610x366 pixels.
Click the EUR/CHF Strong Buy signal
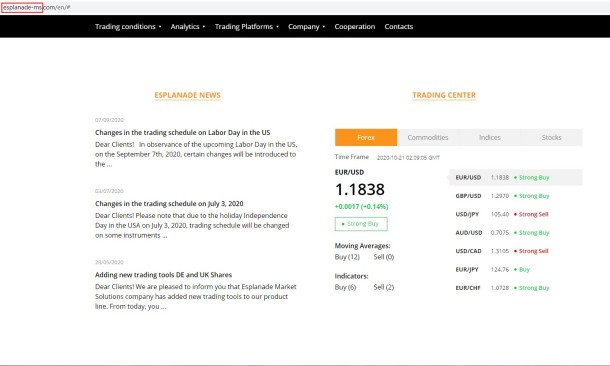532,288
